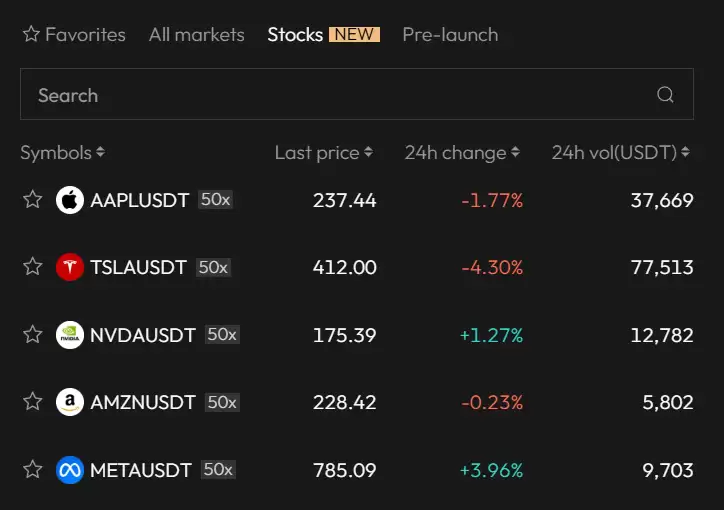Click the Apple logo icon
This screenshot has width=724, height=510.
pyautogui.click(x=69, y=200)
